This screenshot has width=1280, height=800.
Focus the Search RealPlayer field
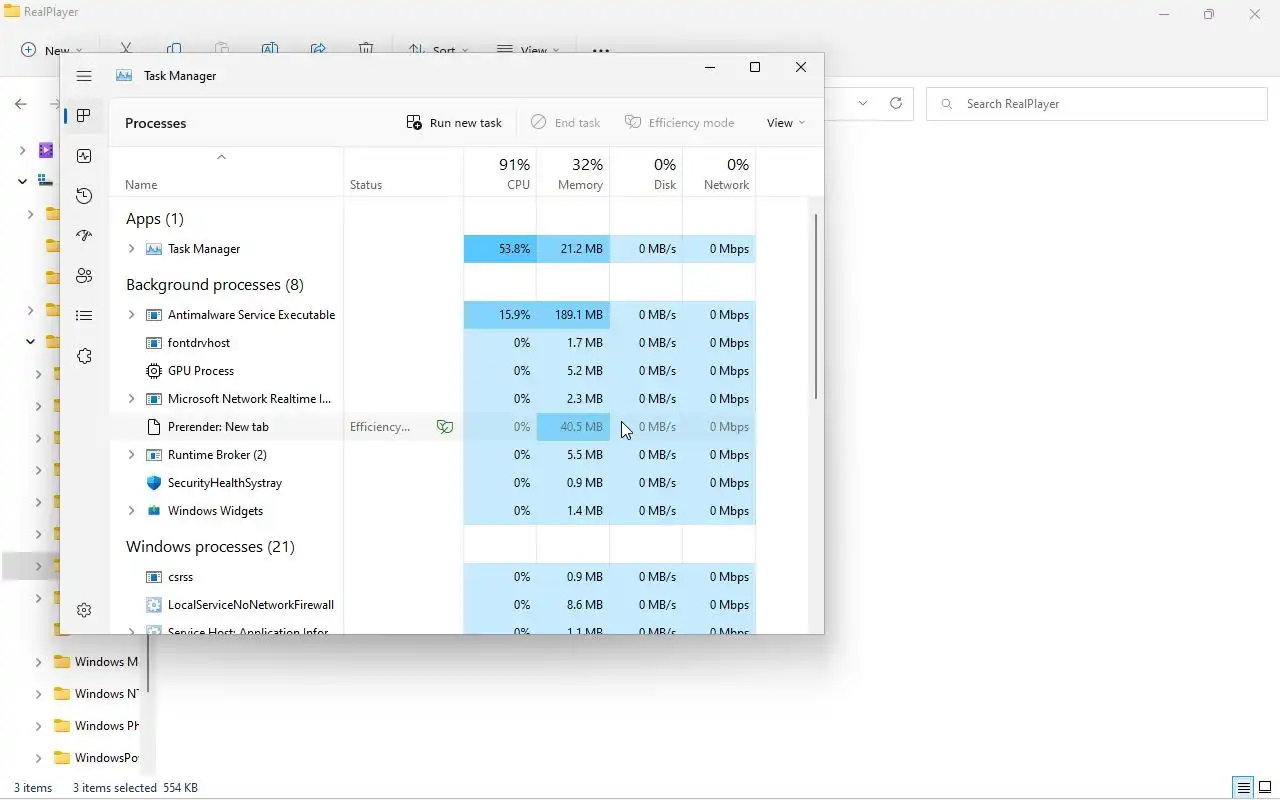[x=1097, y=104]
